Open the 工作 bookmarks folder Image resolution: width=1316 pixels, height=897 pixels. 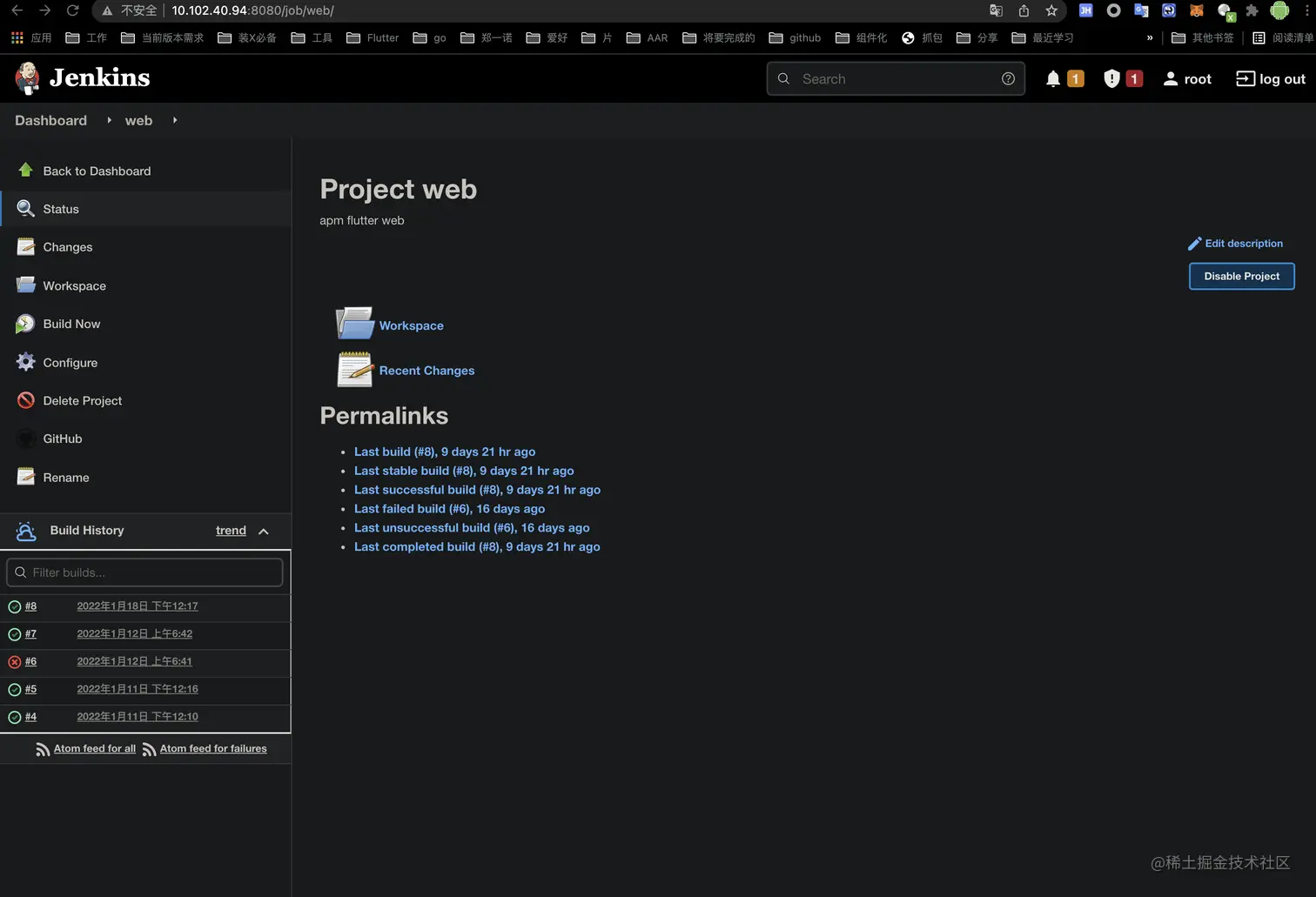click(86, 37)
